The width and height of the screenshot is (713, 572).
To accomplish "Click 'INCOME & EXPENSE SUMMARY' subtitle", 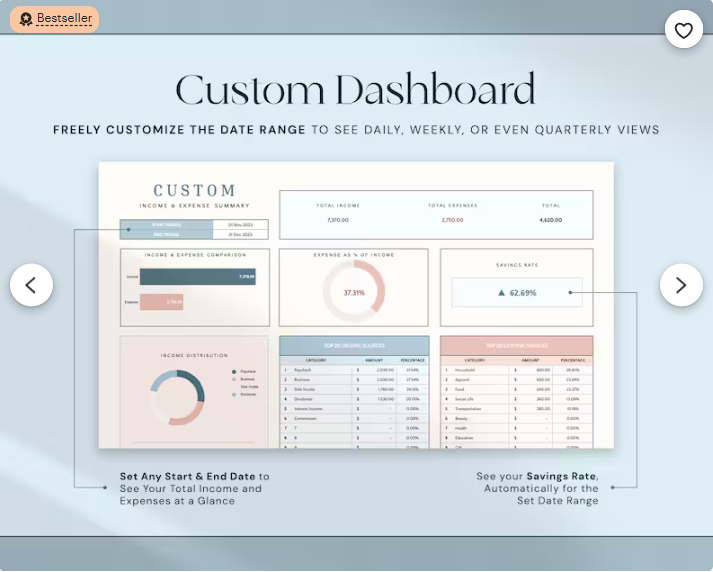I will pos(195,206).
